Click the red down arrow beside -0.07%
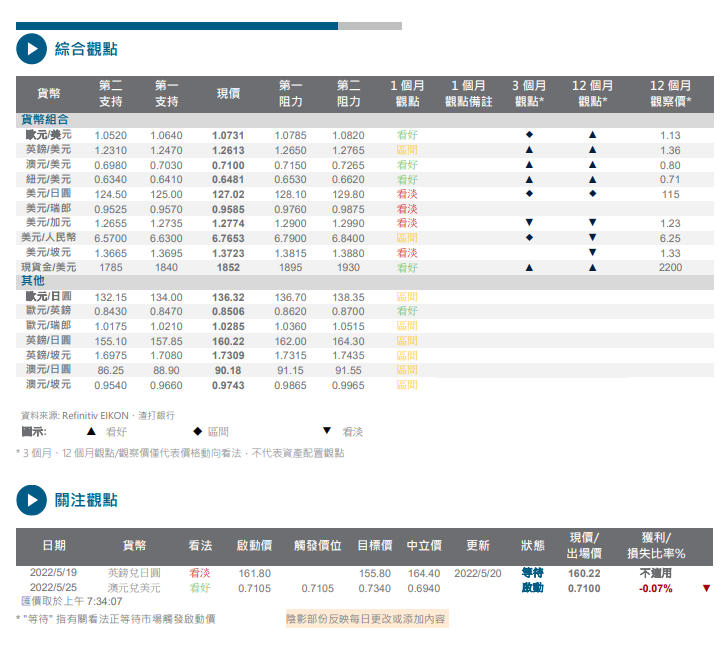The width and height of the screenshot is (727, 654). click(706, 588)
